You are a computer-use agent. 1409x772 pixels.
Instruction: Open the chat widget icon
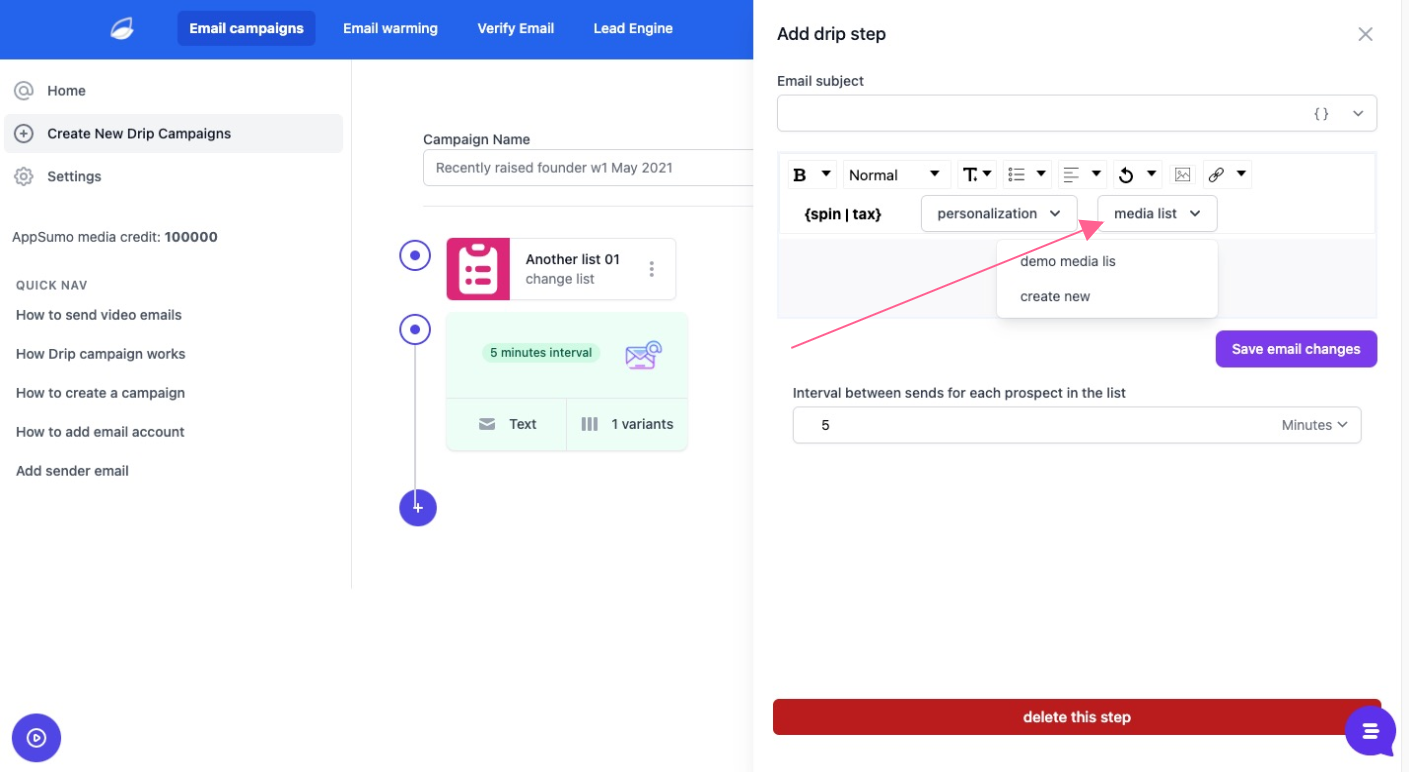tap(1370, 731)
